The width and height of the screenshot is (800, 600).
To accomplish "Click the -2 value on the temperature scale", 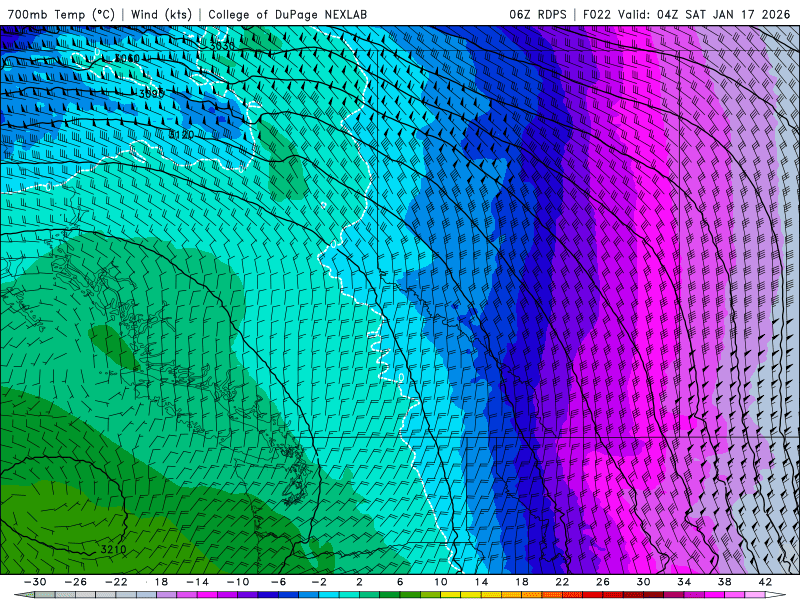I will point(319,582).
